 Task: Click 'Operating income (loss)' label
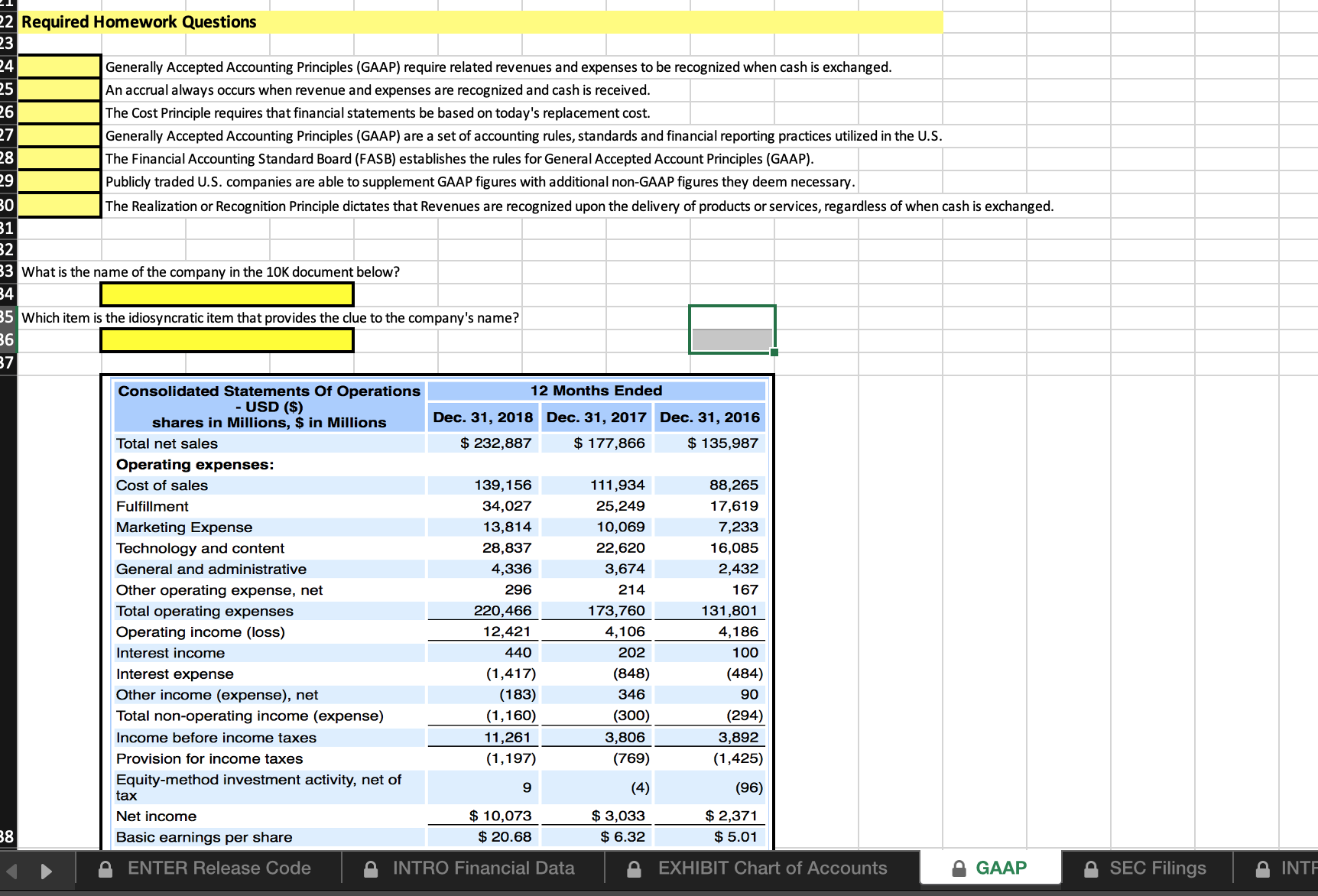200,632
